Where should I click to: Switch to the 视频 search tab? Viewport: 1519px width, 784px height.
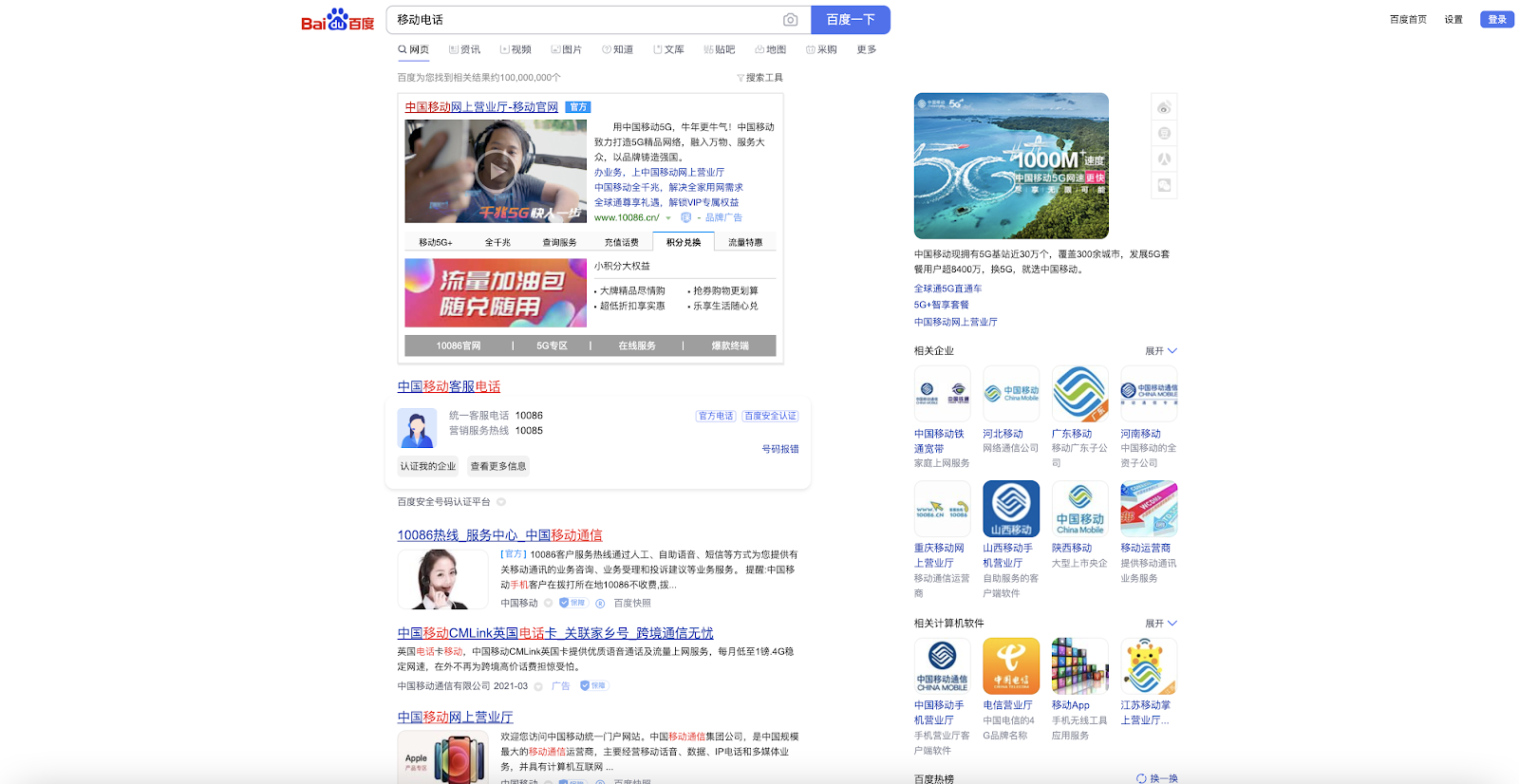click(x=516, y=49)
